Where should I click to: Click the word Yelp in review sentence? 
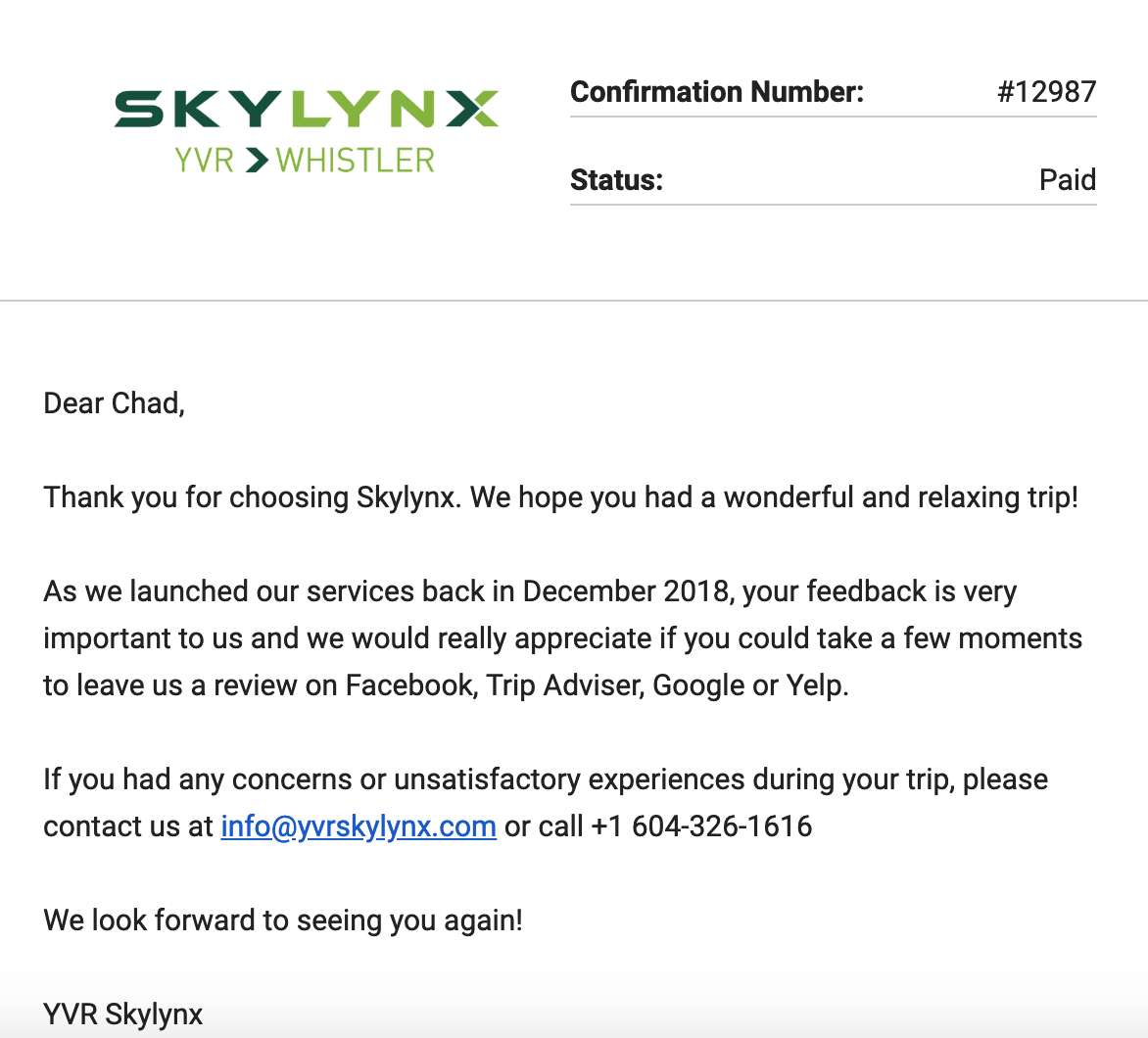[x=814, y=685]
